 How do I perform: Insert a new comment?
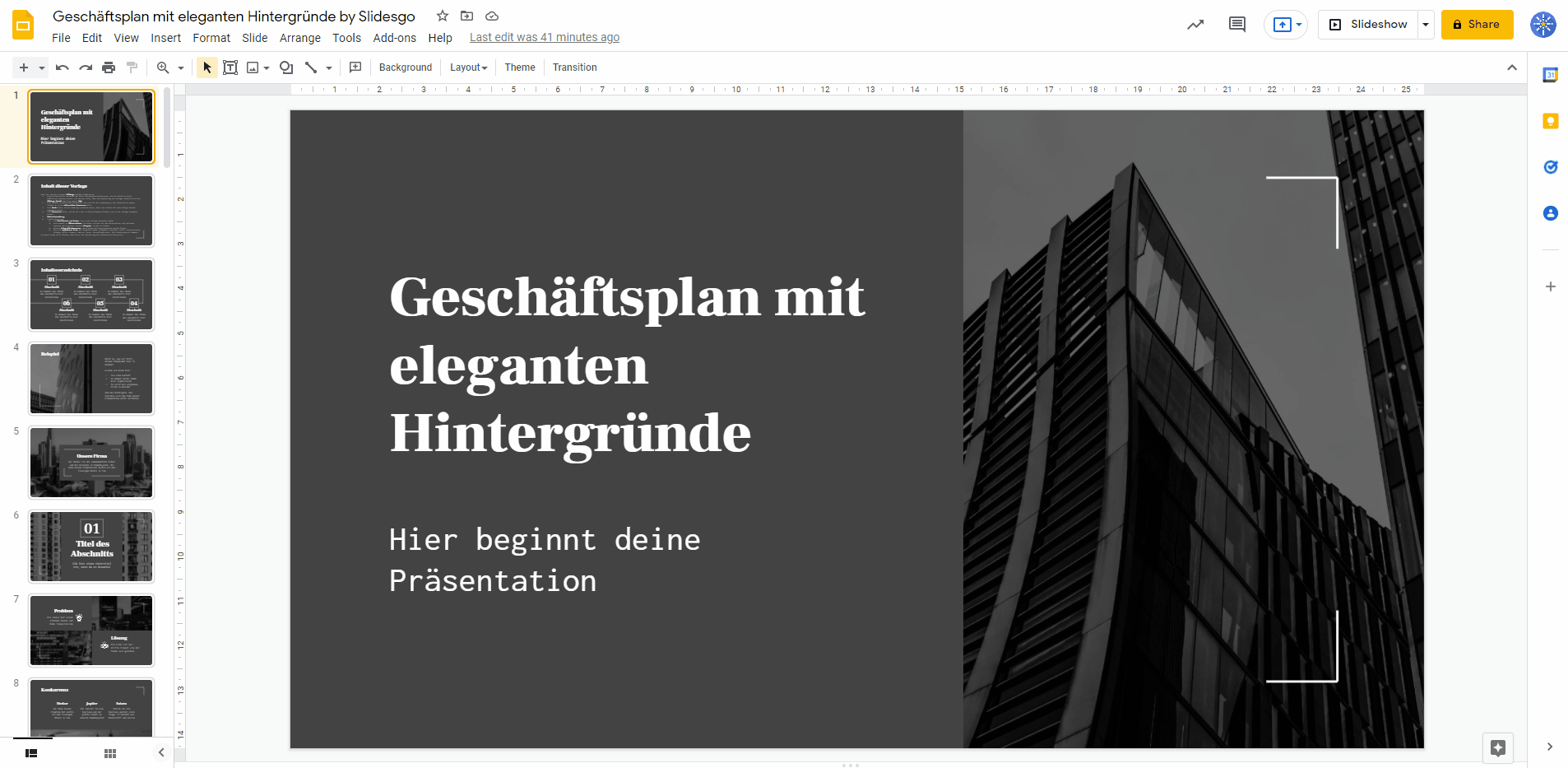(x=355, y=67)
